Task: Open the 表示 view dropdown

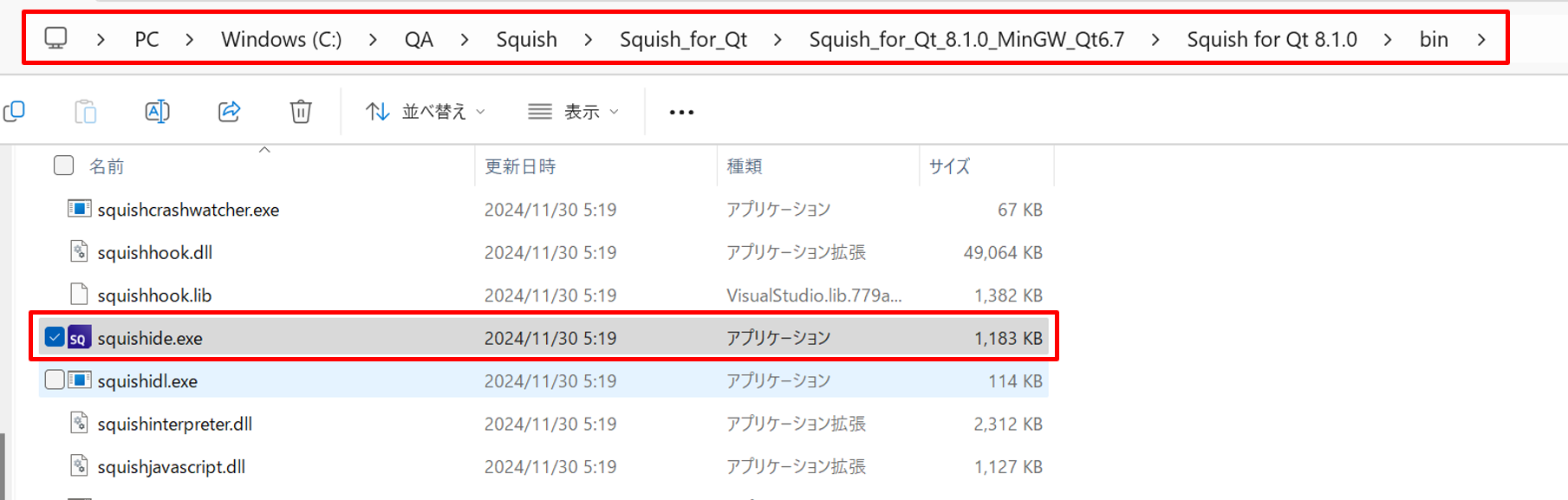Action: point(574,112)
